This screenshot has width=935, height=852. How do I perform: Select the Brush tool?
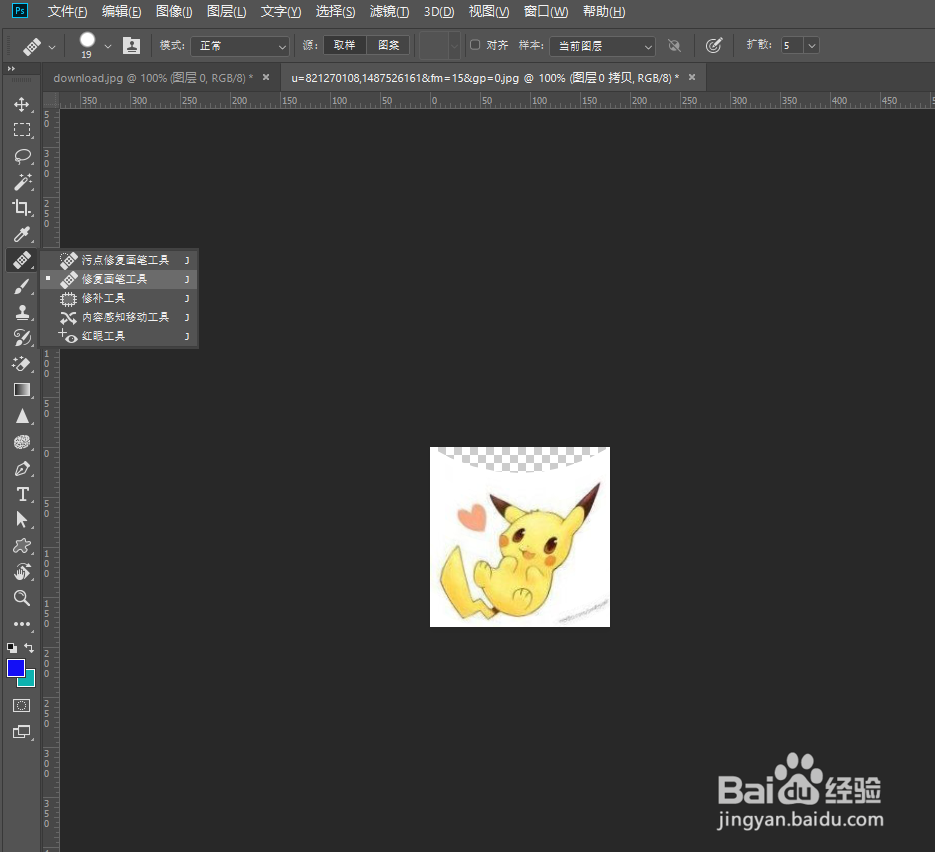coord(22,287)
